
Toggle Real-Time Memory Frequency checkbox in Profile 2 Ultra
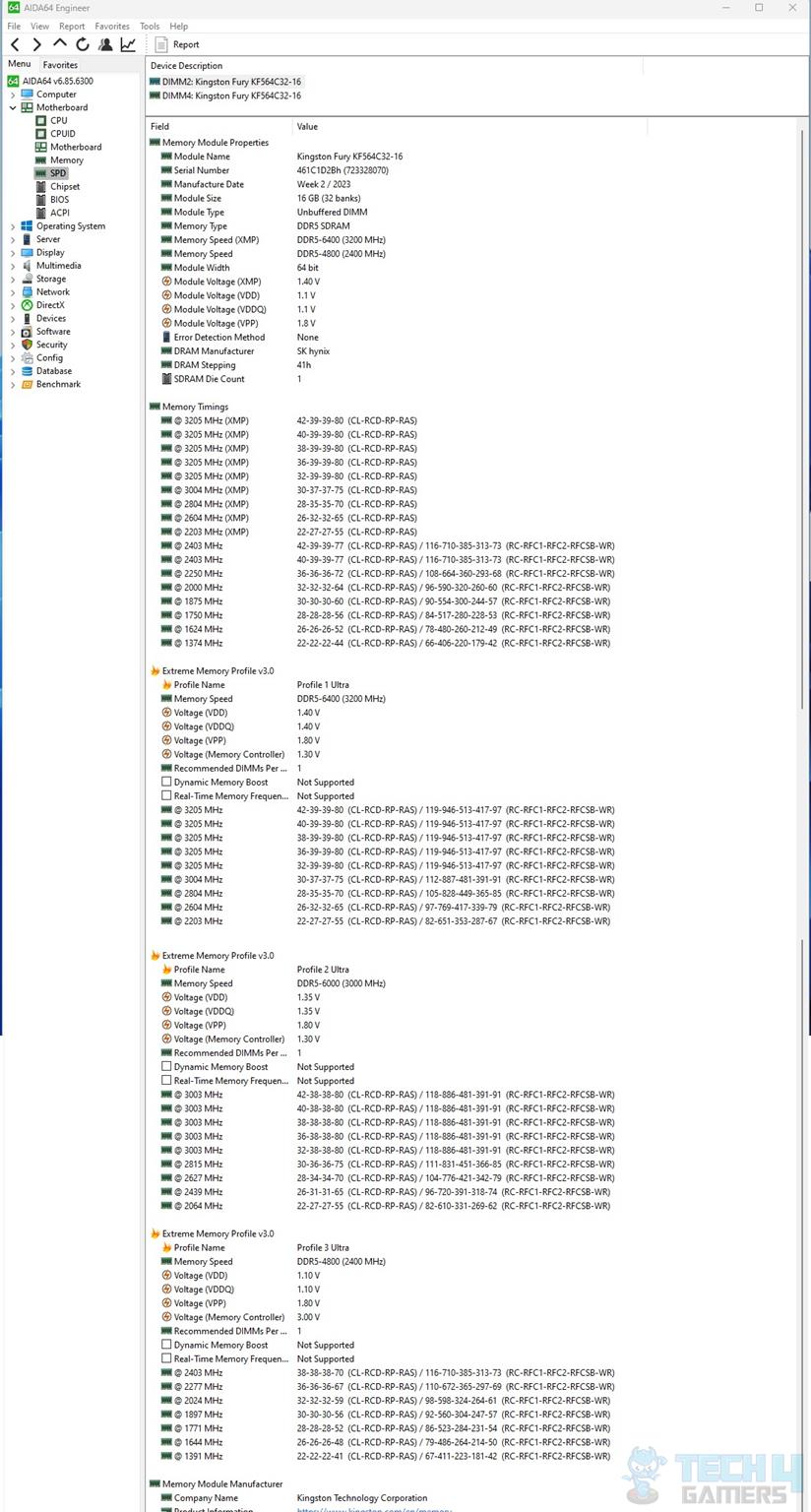pos(166,1080)
